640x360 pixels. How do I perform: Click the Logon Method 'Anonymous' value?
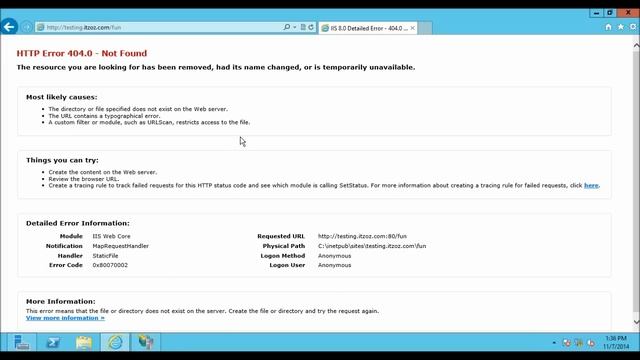click(x=334, y=256)
